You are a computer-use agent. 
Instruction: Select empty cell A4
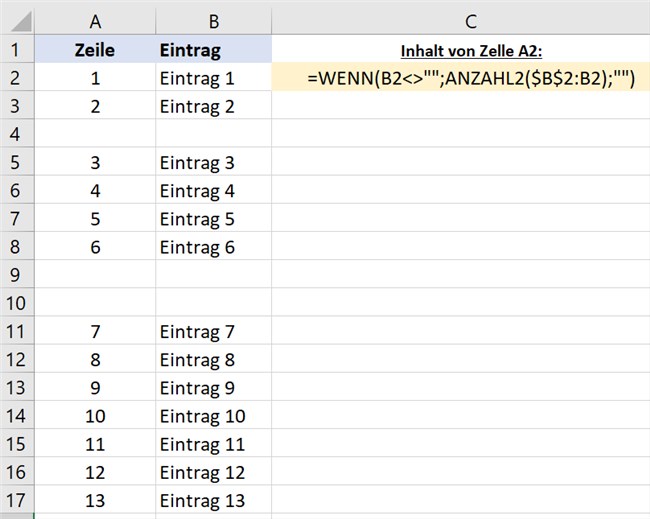coord(95,133)
